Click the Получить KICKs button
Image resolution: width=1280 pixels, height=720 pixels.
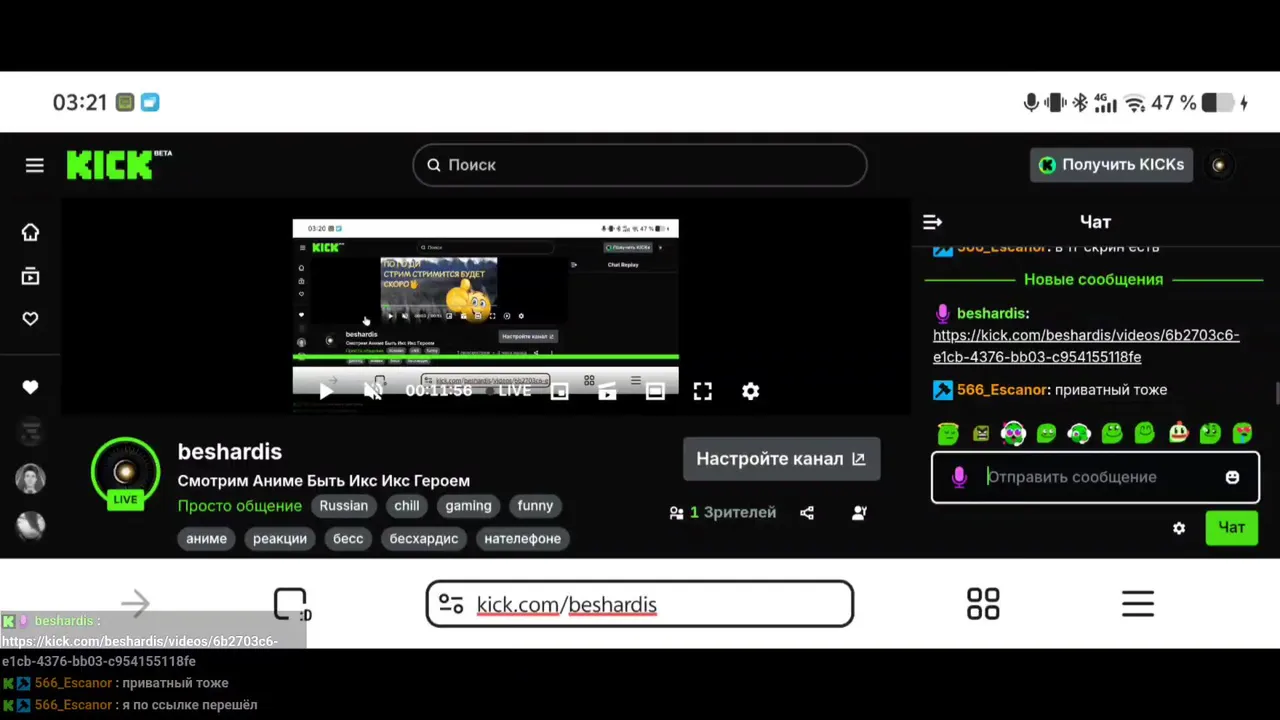click(x=1111, y=165)
